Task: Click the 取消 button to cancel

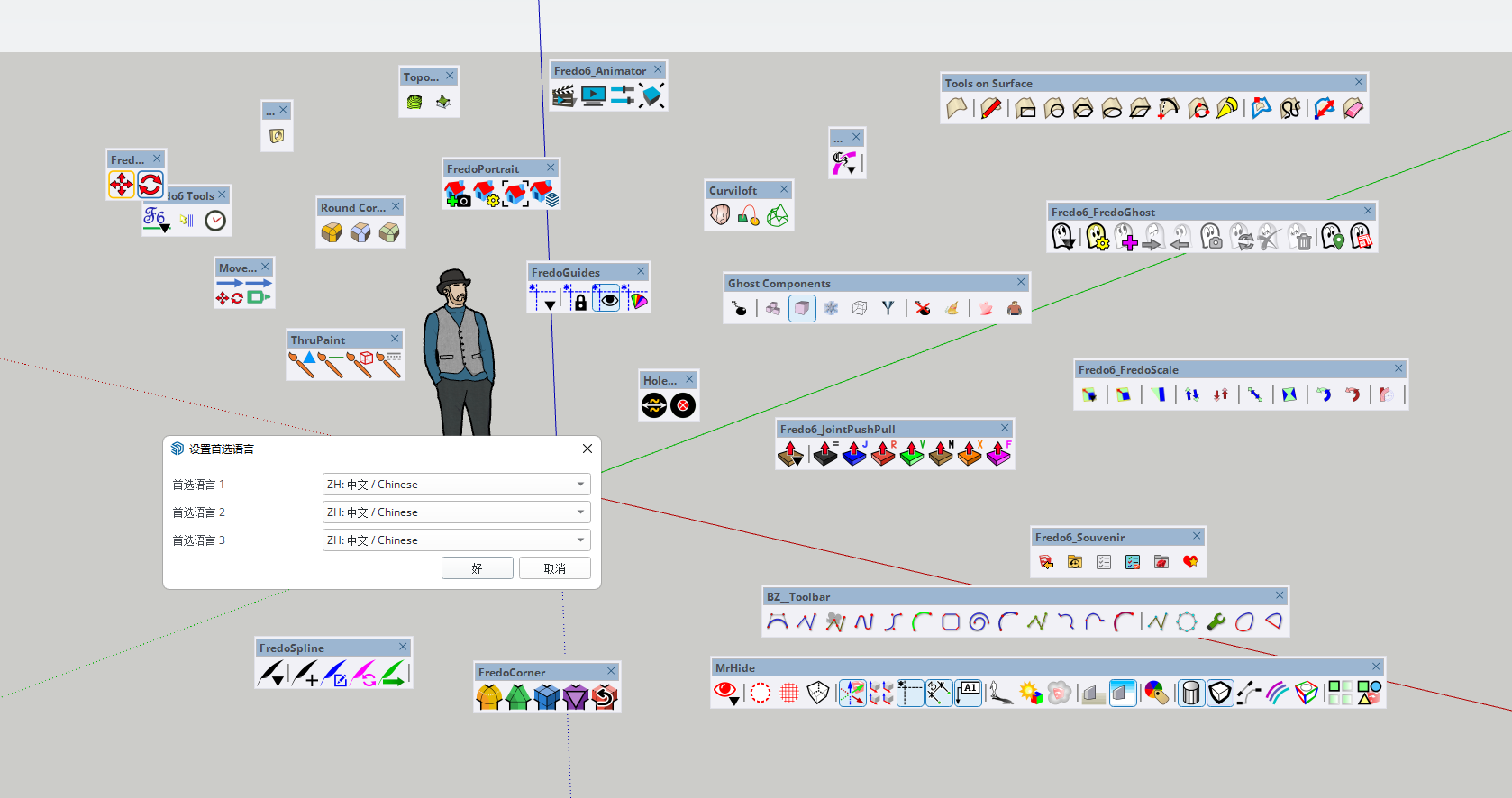Action: coord(555,568)
